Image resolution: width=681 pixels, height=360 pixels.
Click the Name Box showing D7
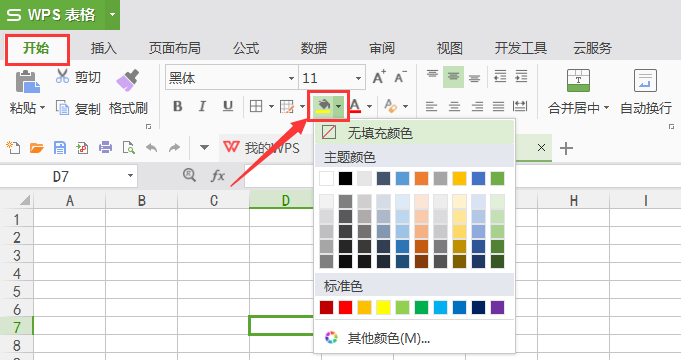click(x=69, y=176)
